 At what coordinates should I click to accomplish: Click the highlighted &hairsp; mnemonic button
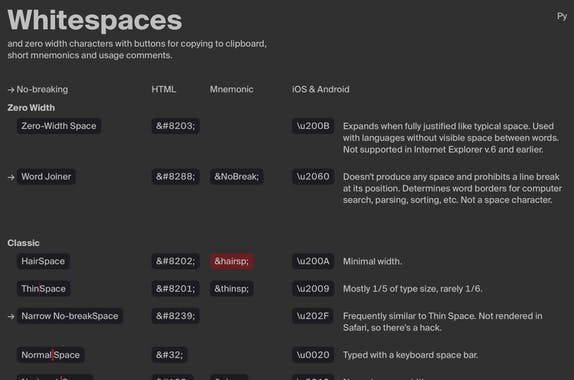point(231,261)
